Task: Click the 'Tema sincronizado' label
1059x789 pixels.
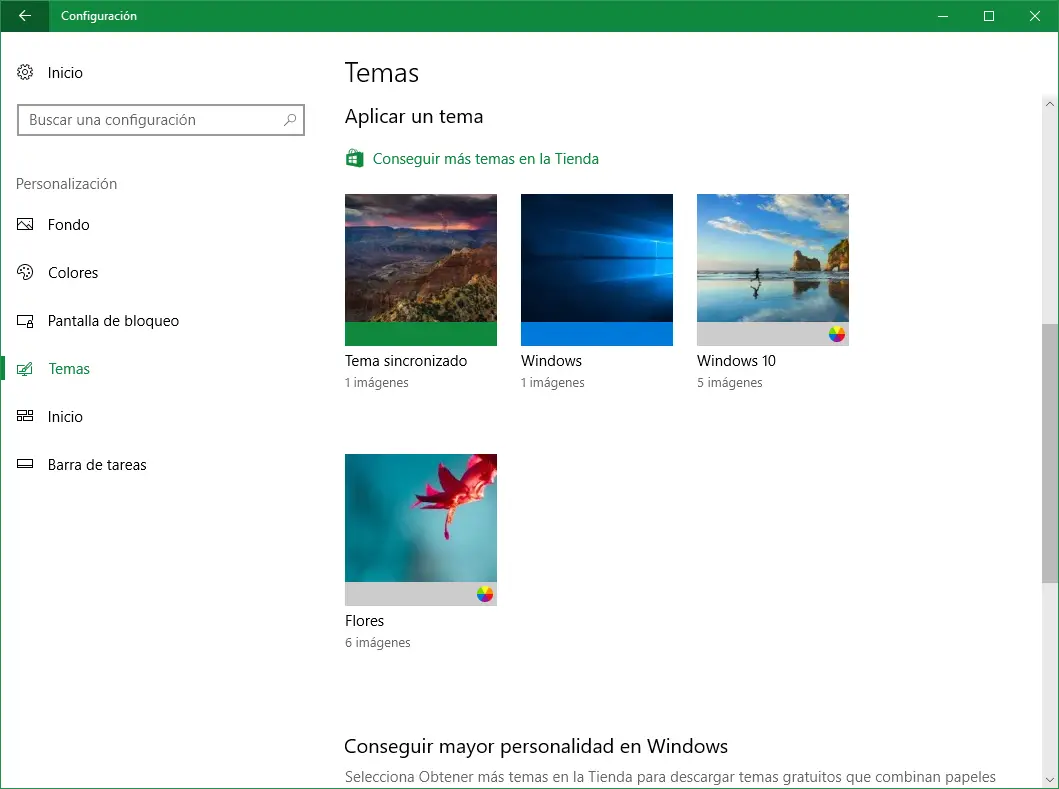Action: coord(406,361)
